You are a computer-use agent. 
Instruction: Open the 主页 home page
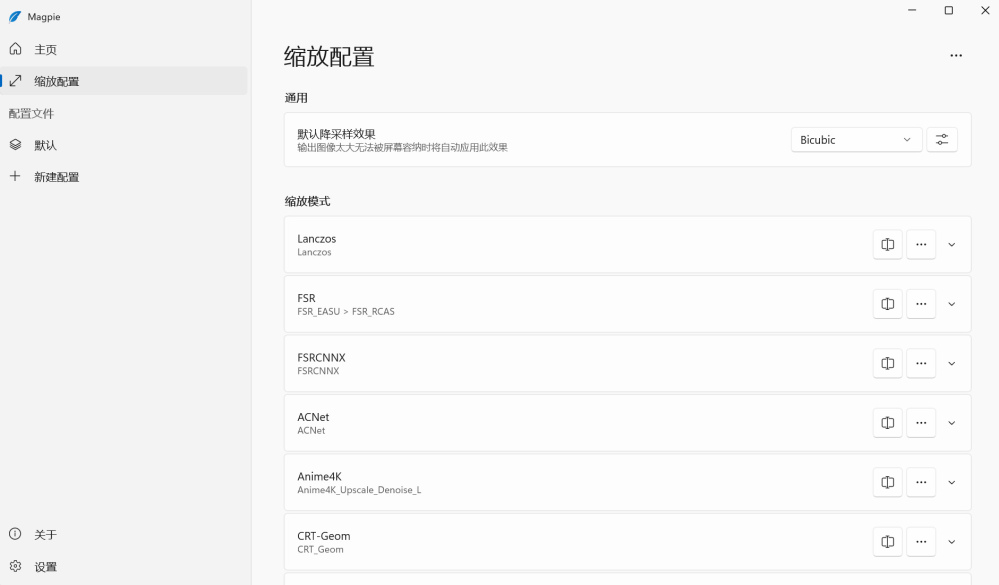pos(124,49)
